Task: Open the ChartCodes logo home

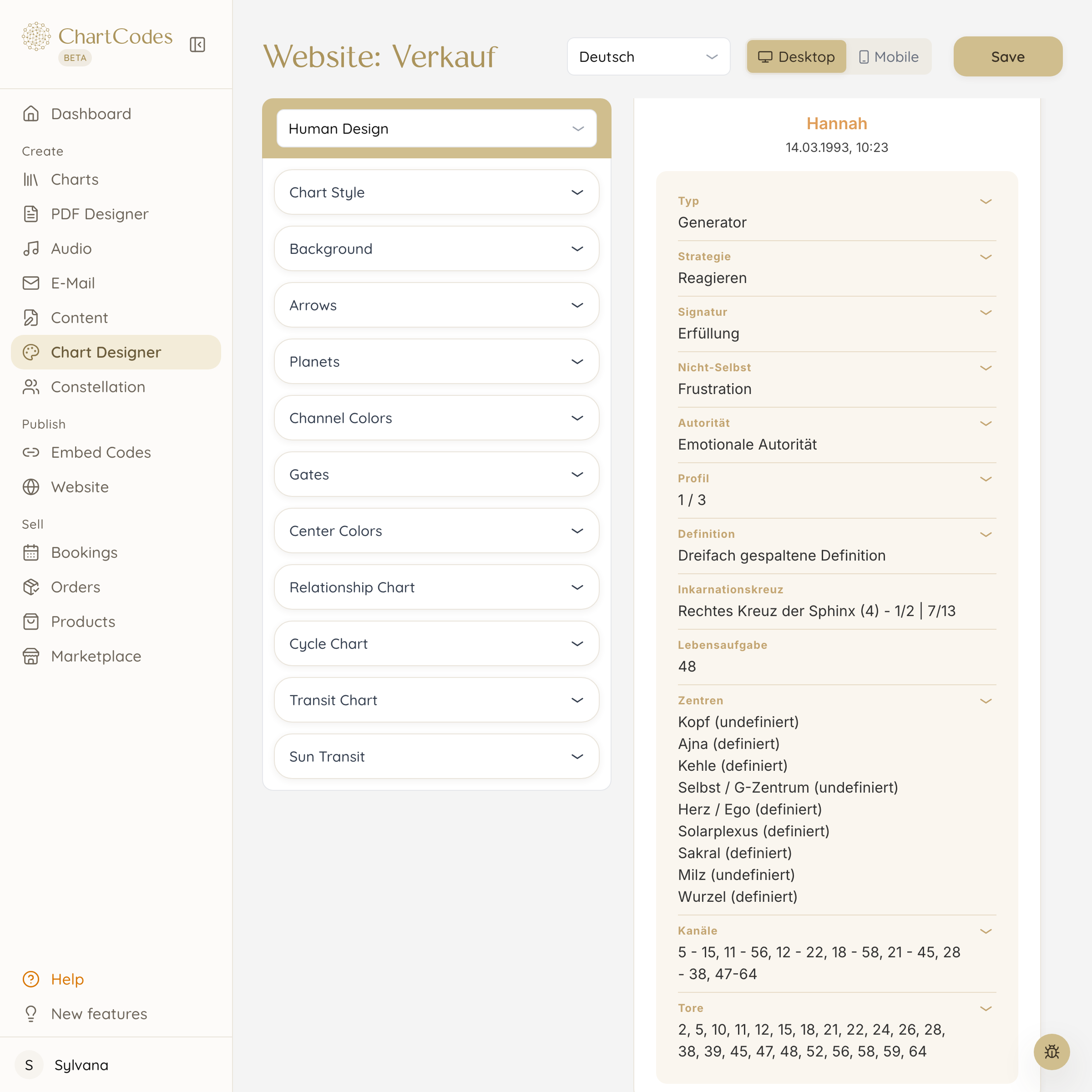Action: 97,37
